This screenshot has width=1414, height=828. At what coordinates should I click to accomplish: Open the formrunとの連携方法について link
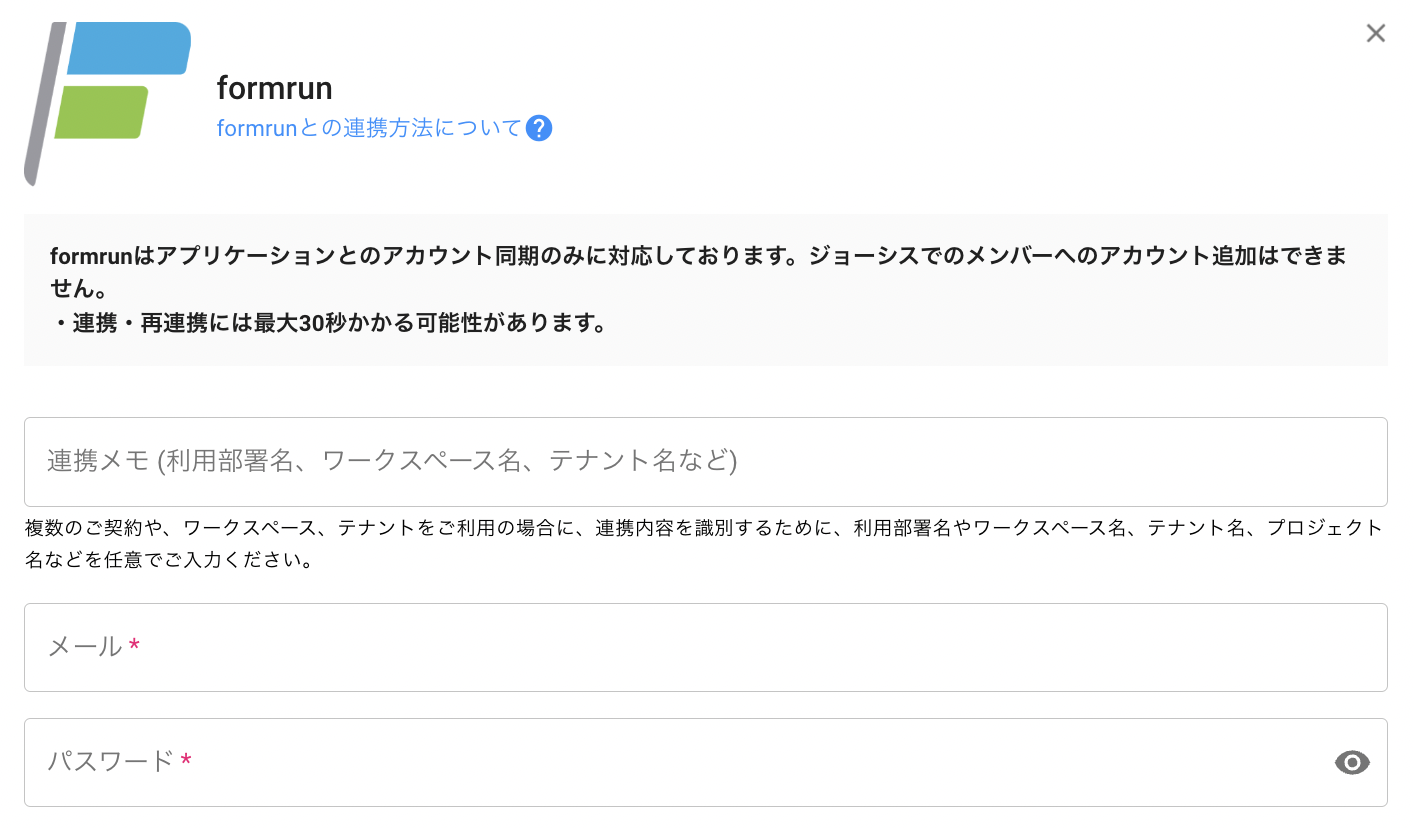tap(369, 128)
